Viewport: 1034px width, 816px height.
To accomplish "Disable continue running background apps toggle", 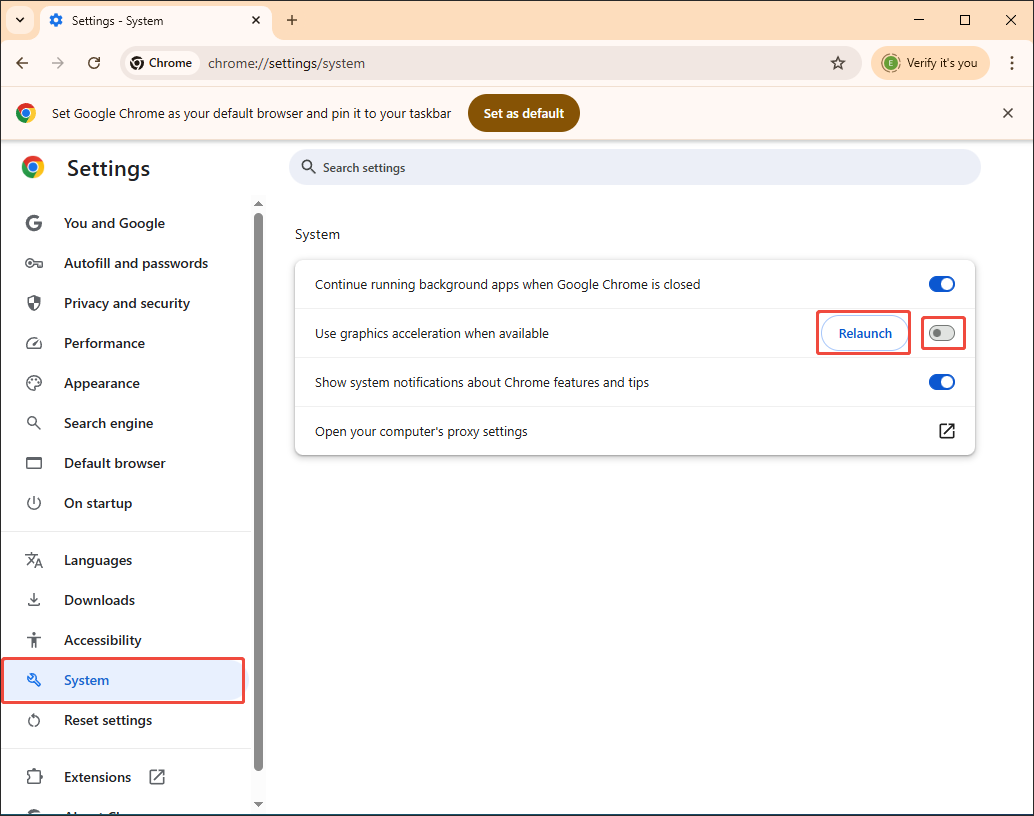I will (x=941, y=284).
